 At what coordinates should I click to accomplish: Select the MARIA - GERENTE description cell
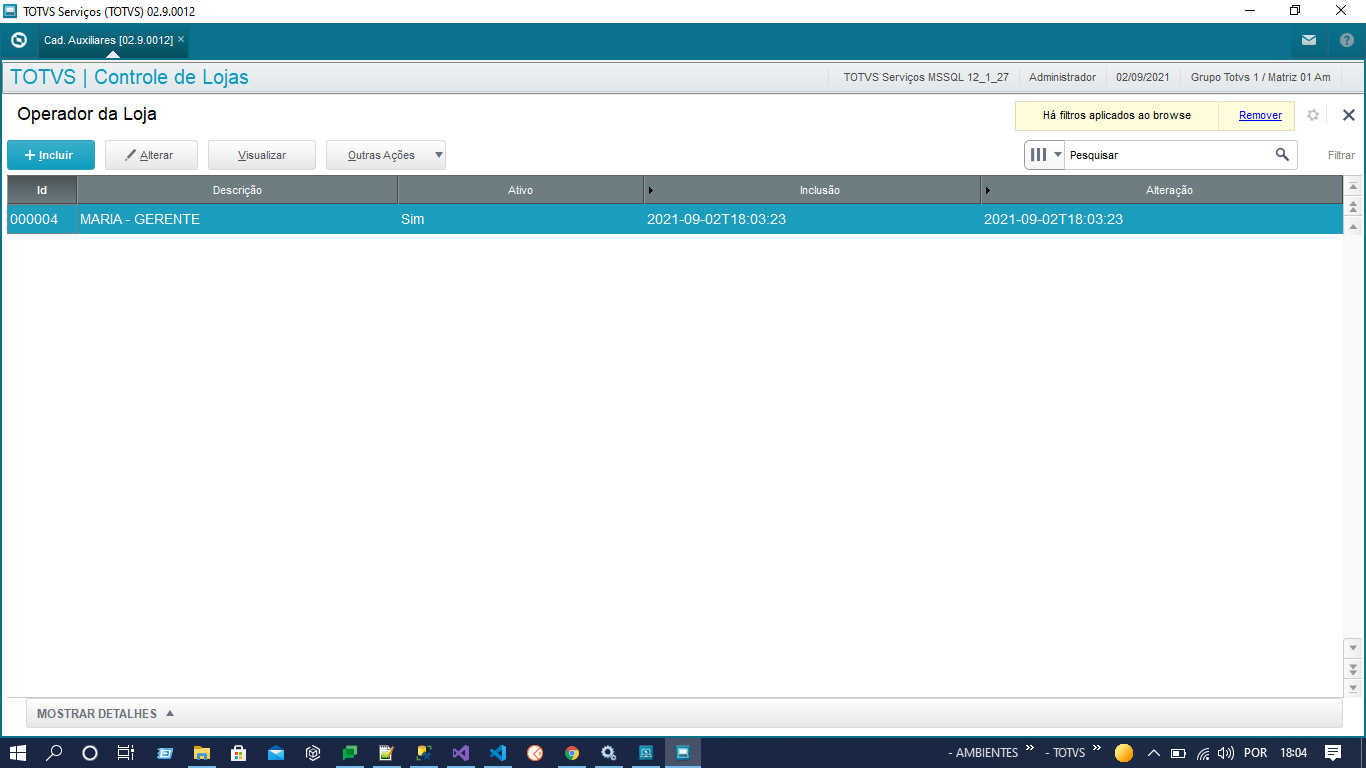point(237,219)
